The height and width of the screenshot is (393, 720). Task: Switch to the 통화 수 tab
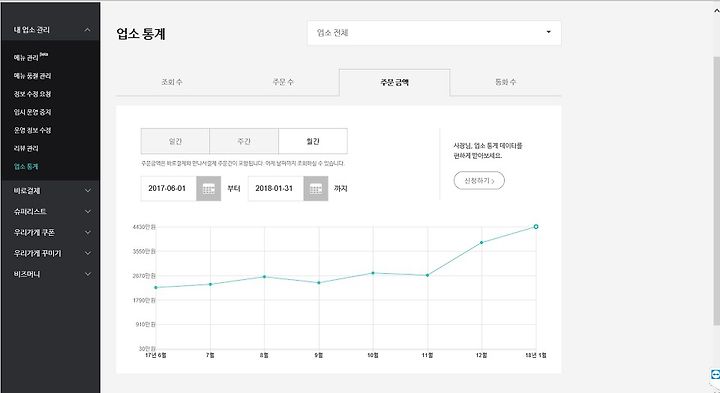click(x=506, y=82)
